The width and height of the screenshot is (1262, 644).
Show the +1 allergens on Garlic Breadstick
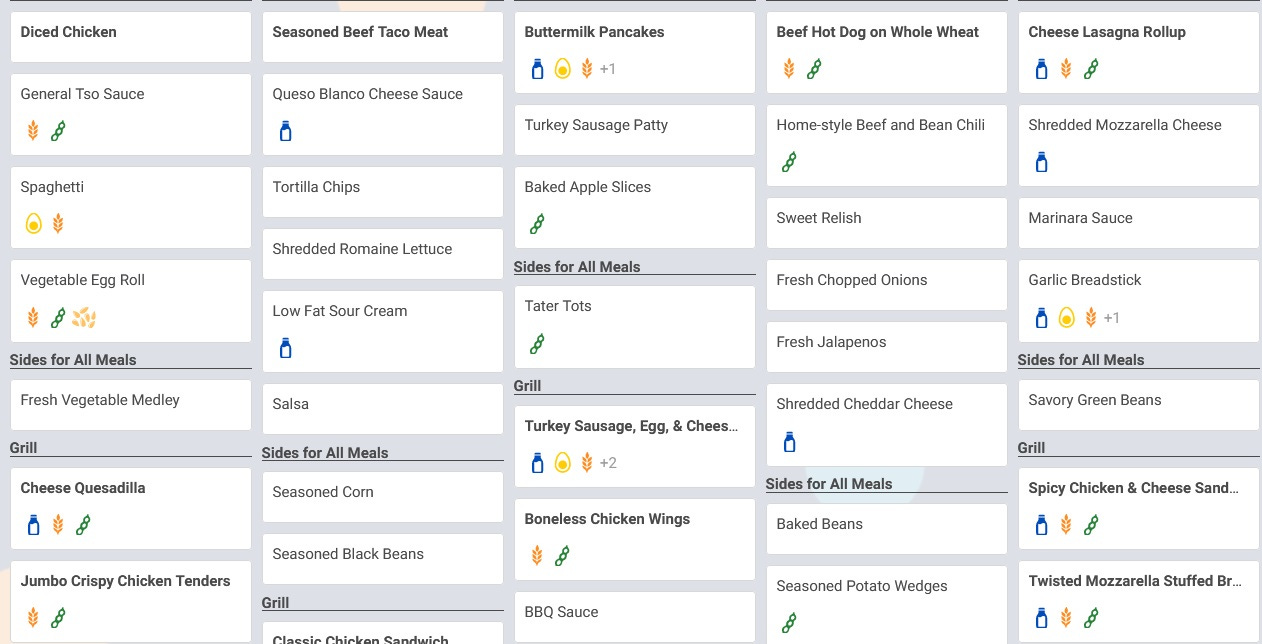(1112, 318)
